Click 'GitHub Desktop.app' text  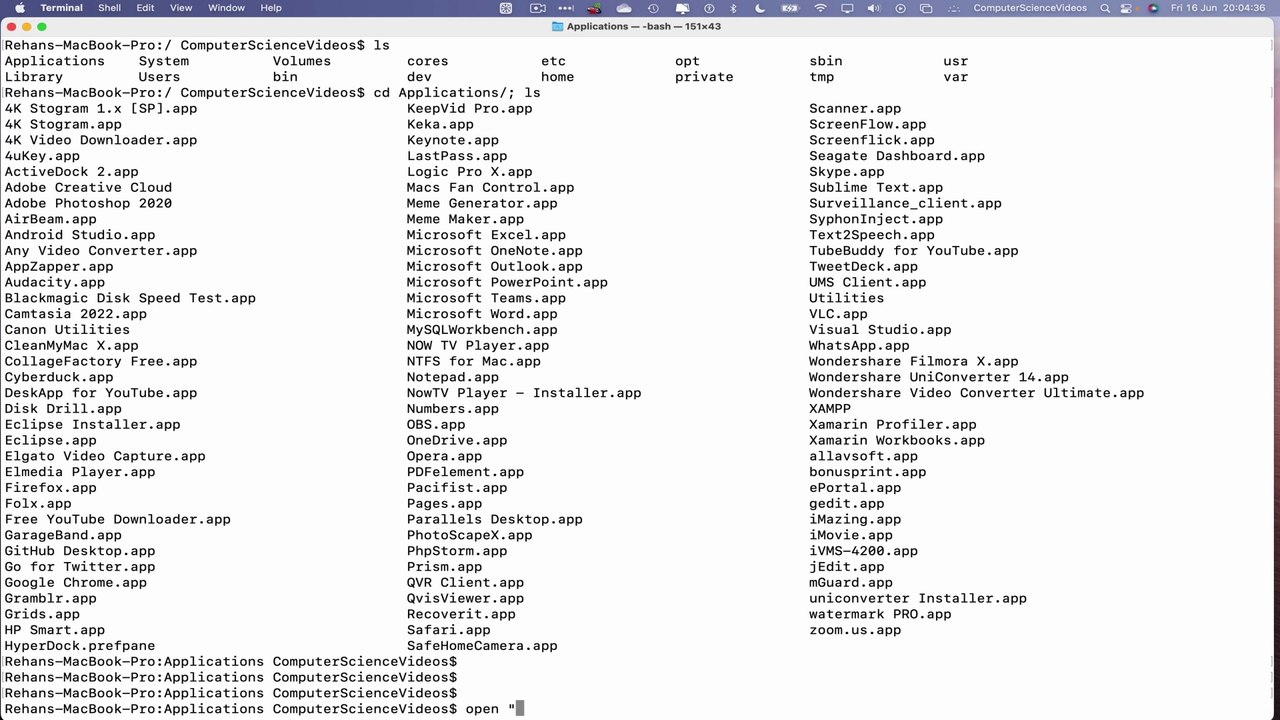click(x=80, y=551)
